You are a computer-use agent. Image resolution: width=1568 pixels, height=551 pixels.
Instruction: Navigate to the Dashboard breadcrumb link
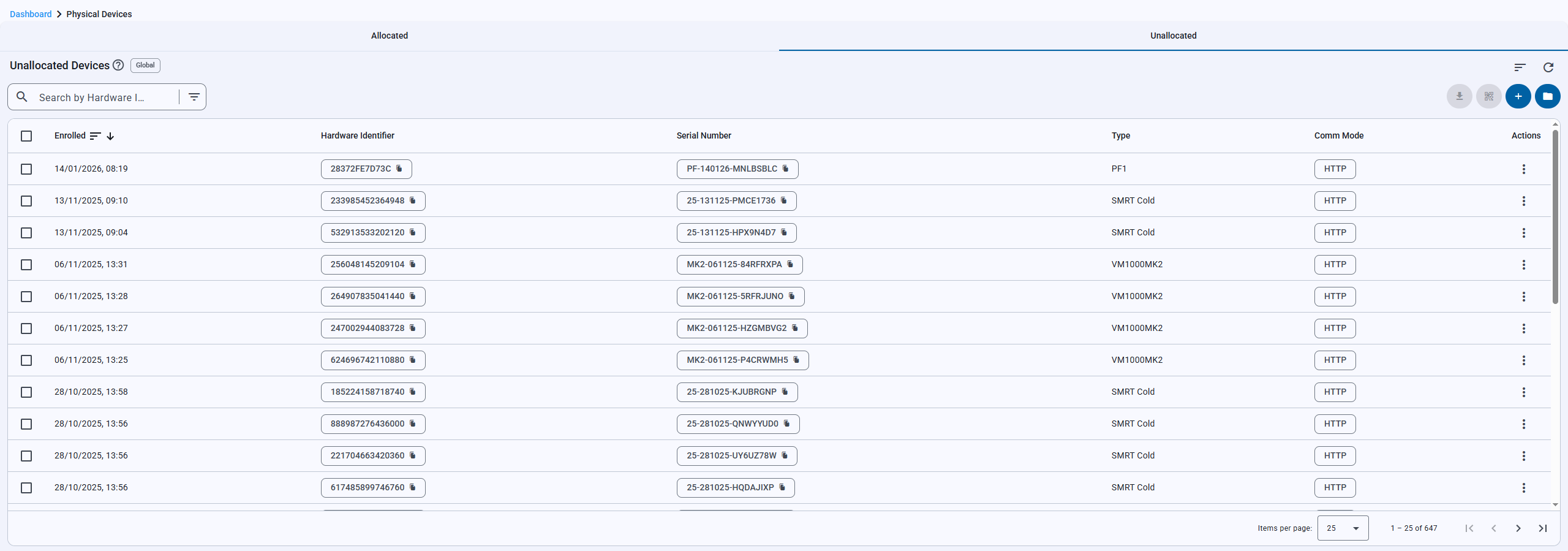tap(31, 14)
